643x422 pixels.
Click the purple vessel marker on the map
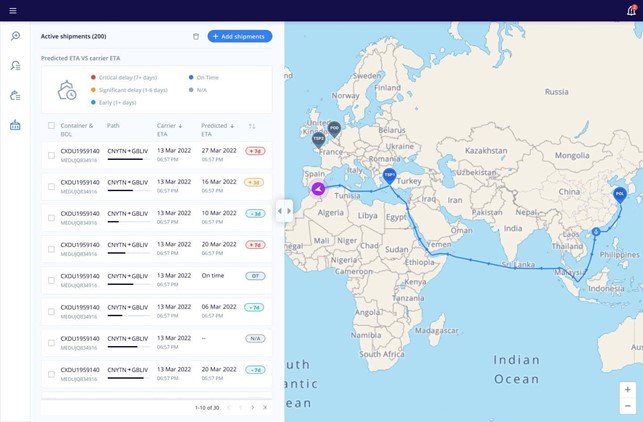point(318,188)
